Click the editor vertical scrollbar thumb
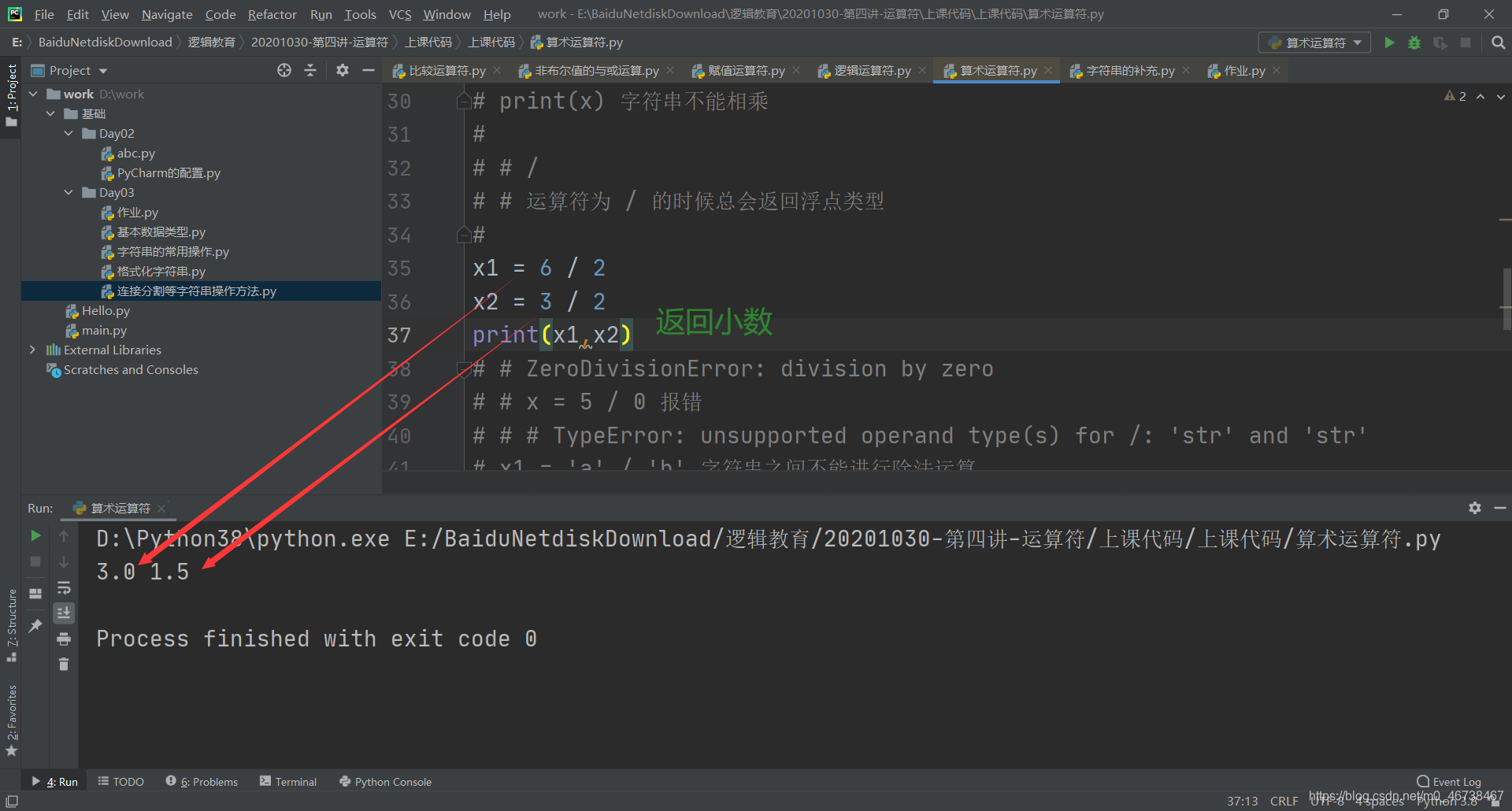Image resolution: width=1512 pixels, height=811 pixels. [x=1506, y=299]
